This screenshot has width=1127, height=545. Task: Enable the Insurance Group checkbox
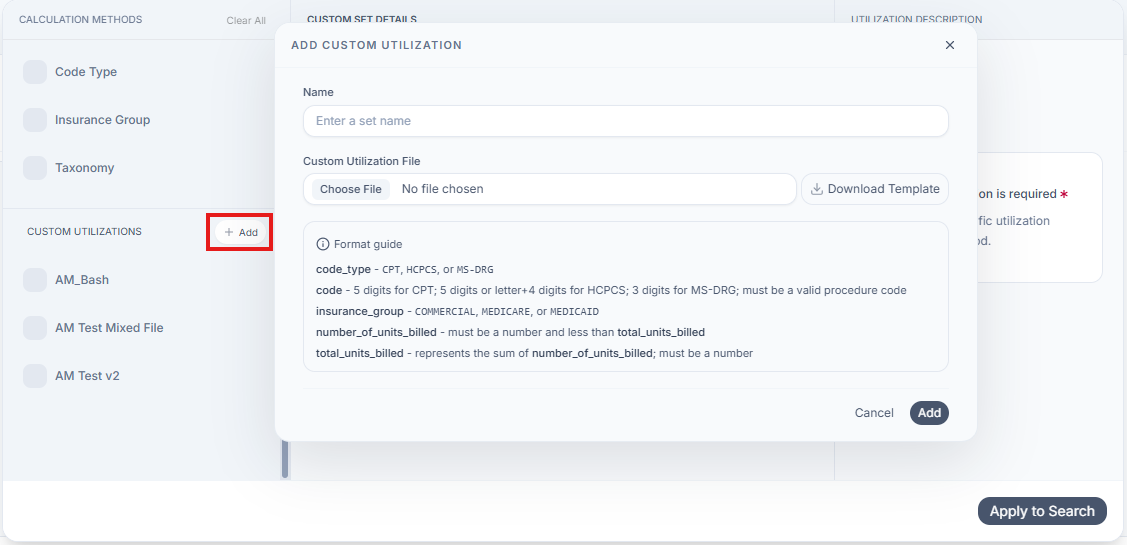pos(34,120)
